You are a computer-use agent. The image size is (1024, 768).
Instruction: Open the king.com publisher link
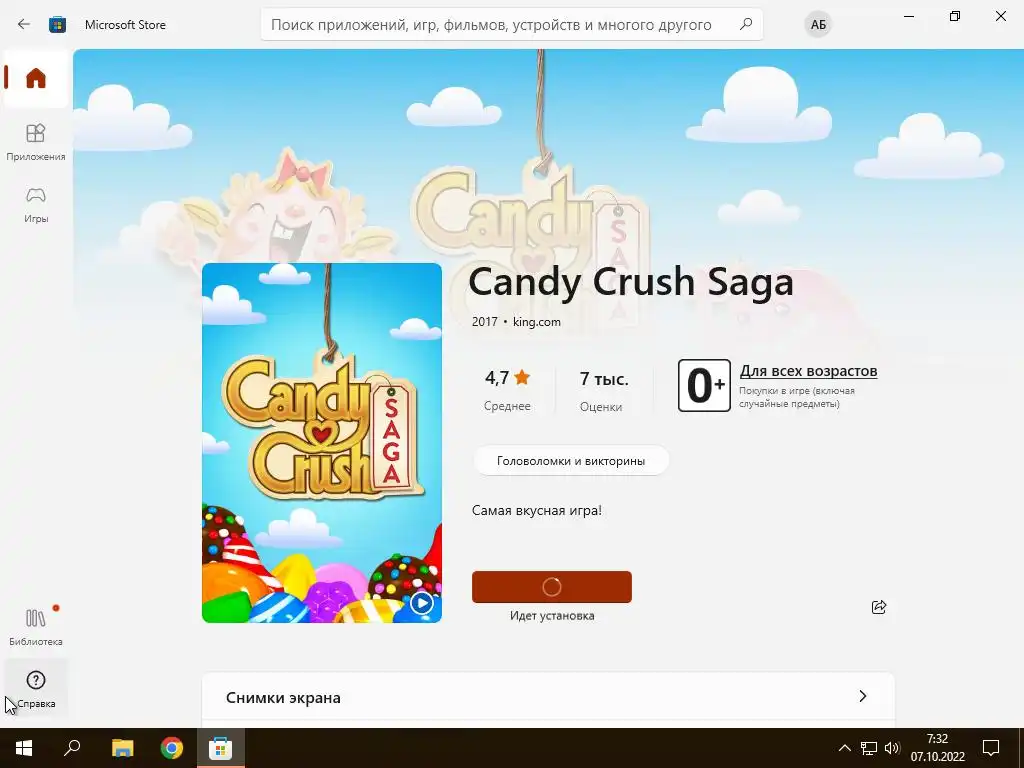[x=536, y=321]
